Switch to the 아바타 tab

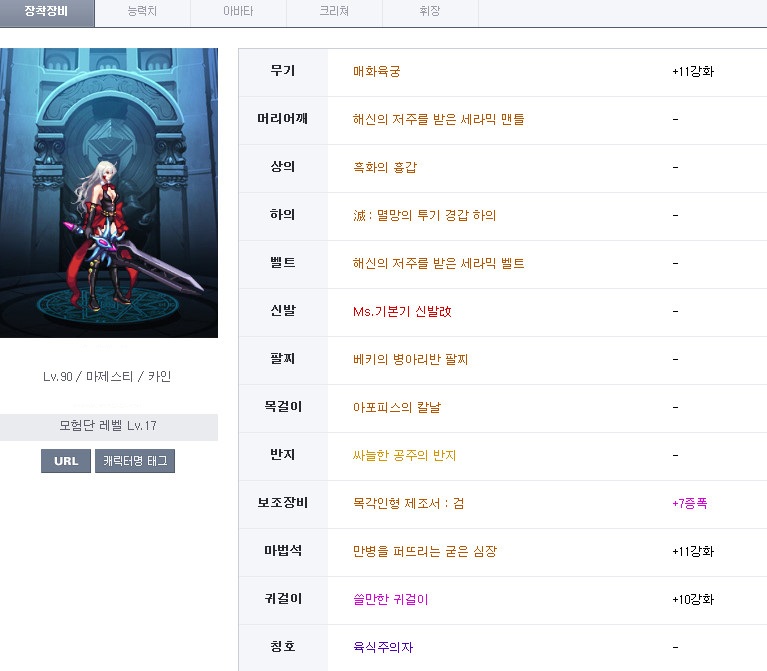[x=238, y=12]
